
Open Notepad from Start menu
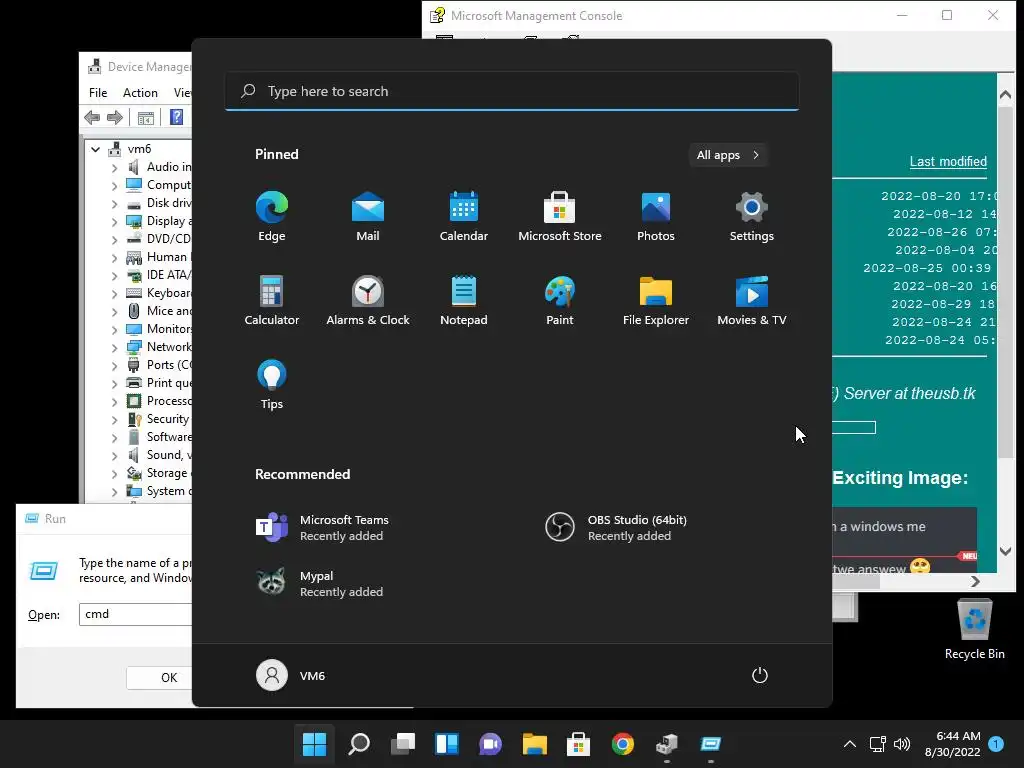click(464, 300)
